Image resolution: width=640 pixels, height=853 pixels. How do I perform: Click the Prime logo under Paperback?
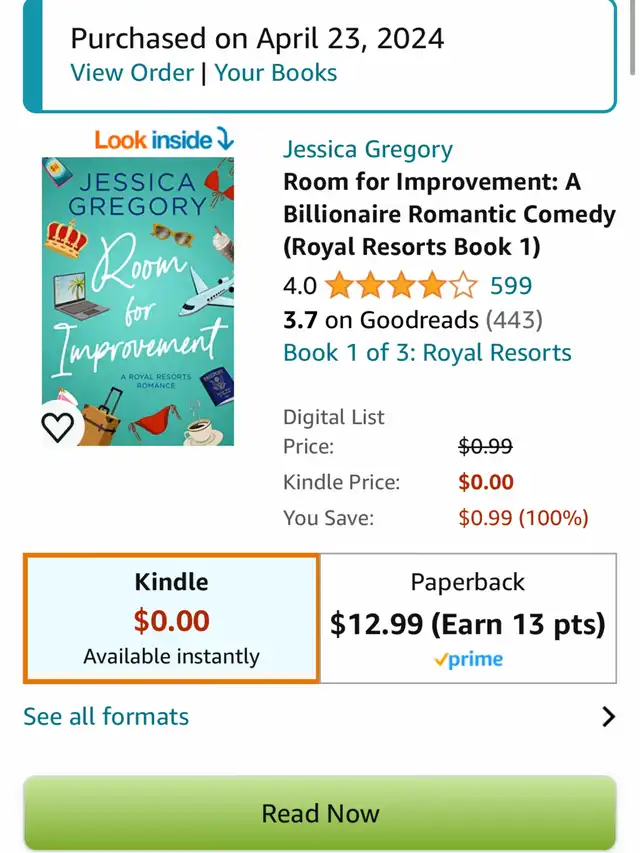[468, 660]
